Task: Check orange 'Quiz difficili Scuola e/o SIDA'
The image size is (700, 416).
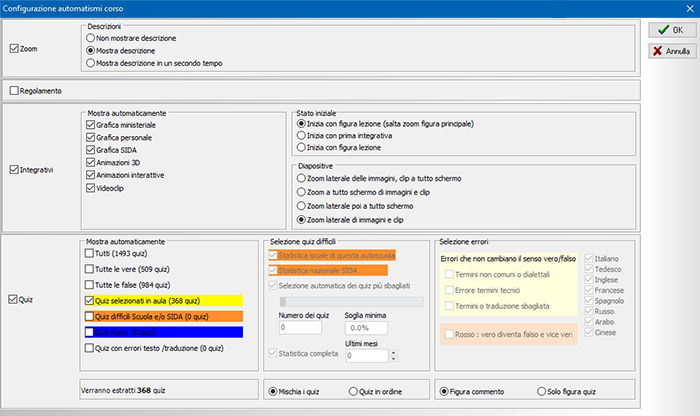Action: coord(90,315)
